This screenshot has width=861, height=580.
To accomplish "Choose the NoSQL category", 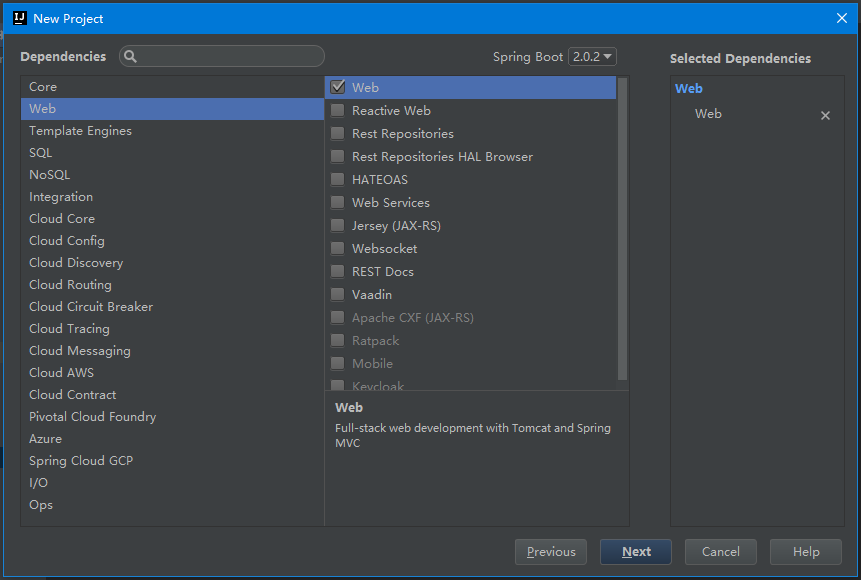I will point(172,175).
